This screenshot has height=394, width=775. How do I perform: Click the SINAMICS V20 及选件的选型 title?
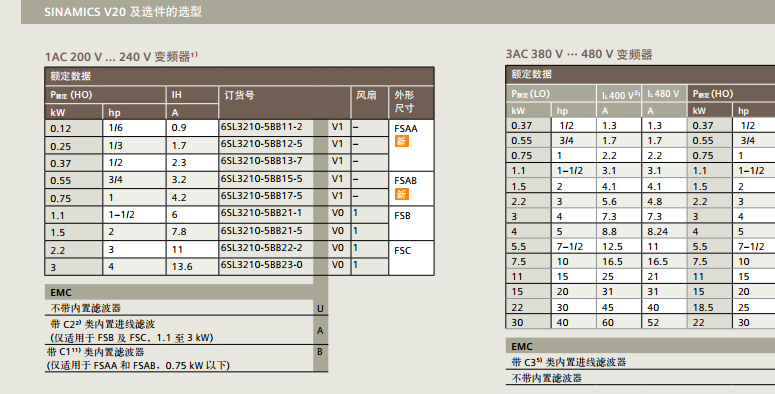[123, 12]
